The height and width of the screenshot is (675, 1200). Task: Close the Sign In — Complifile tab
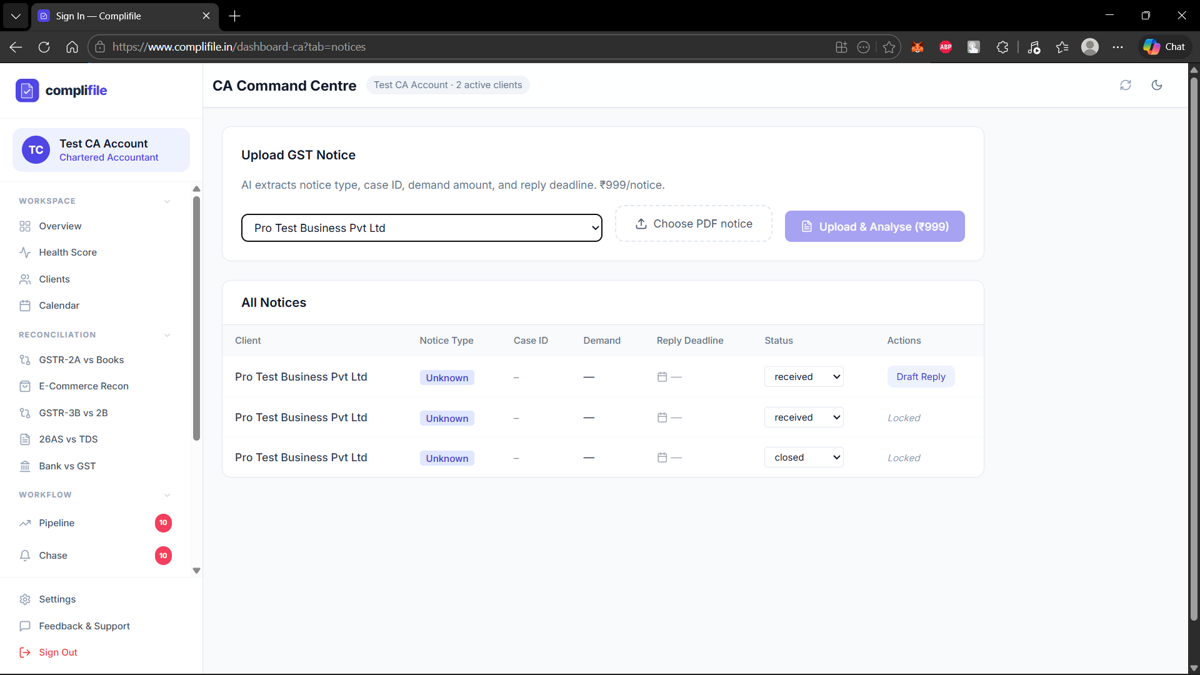coord(206,16)
